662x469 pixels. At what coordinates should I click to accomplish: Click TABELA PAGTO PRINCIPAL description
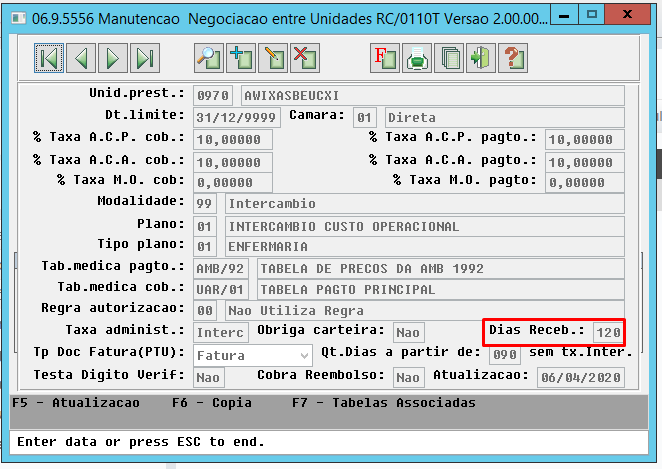pos(347,290)
